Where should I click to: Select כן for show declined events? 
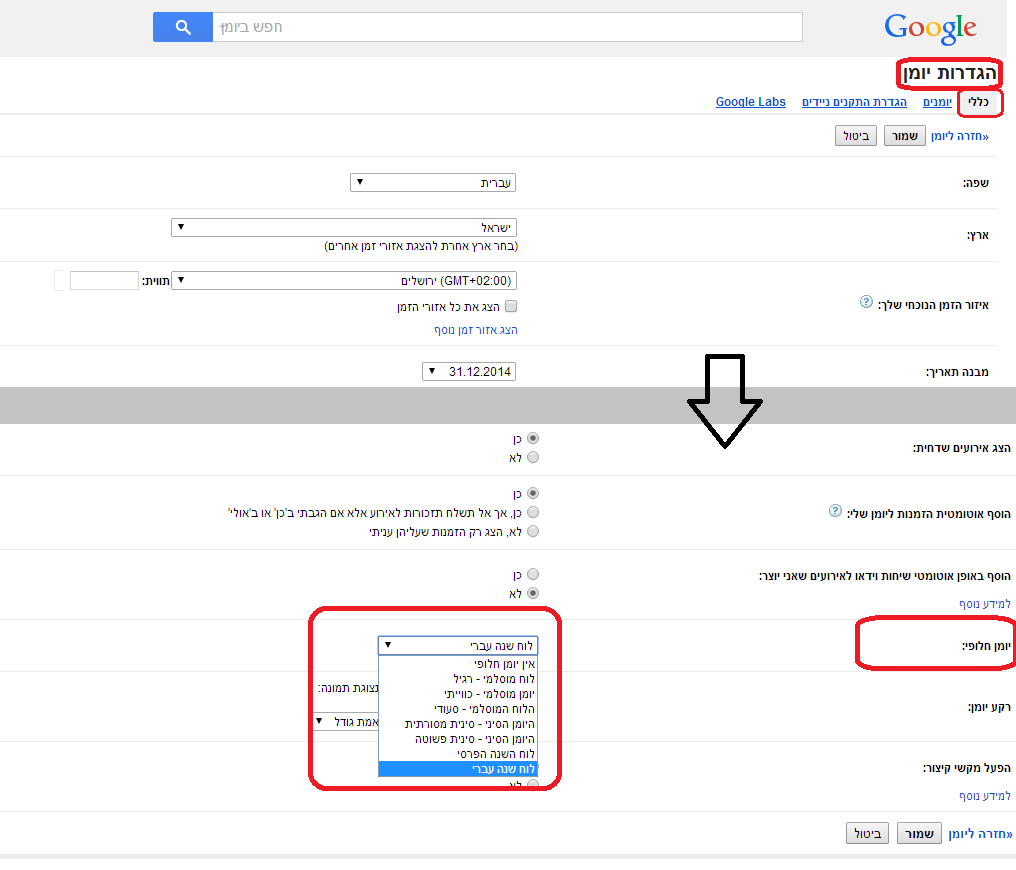(533, 439)
